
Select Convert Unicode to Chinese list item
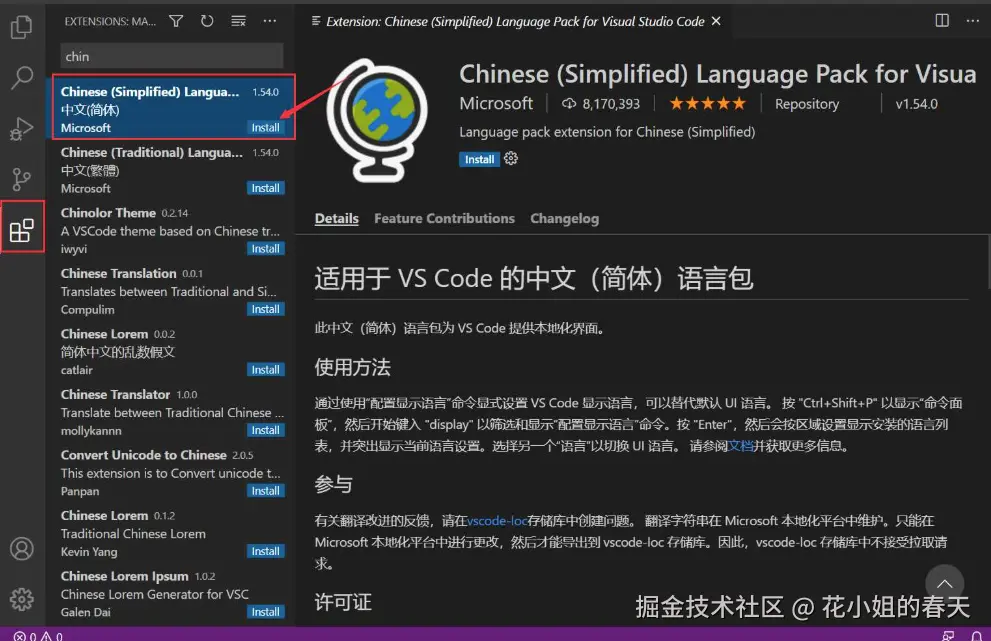(x=173, y=471)
